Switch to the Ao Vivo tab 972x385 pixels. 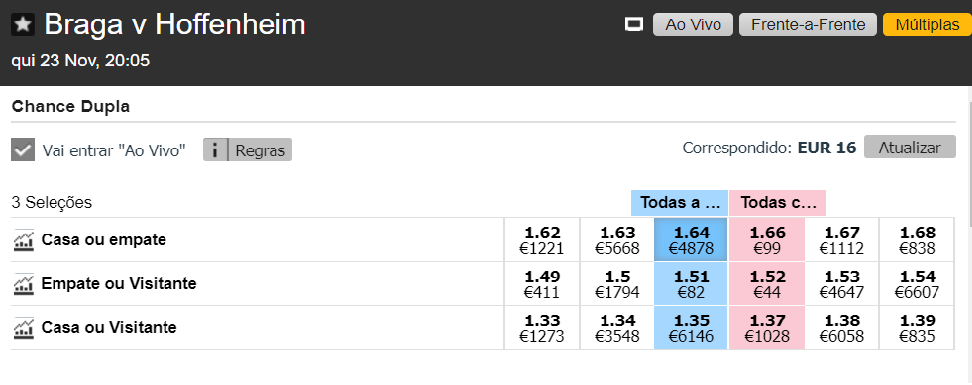[x=692, y=25]
